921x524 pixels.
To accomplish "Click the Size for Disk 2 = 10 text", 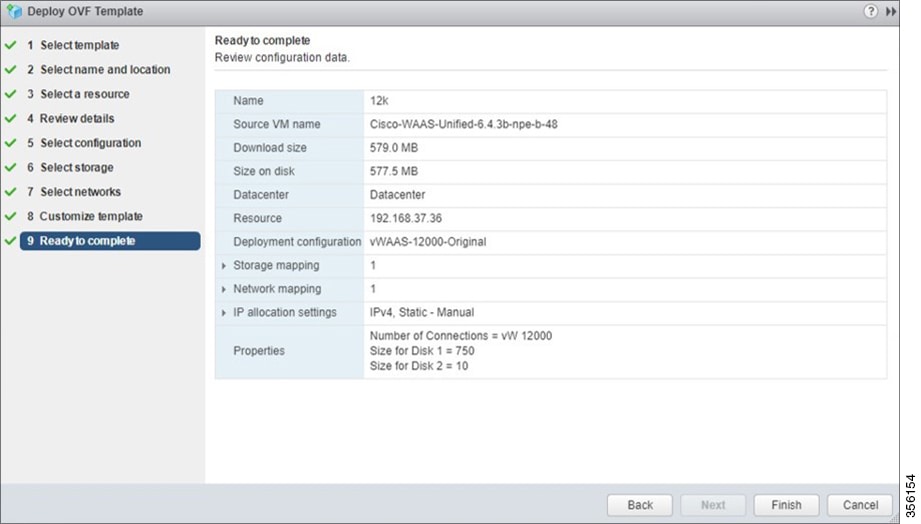I will [x=419, y=366].
